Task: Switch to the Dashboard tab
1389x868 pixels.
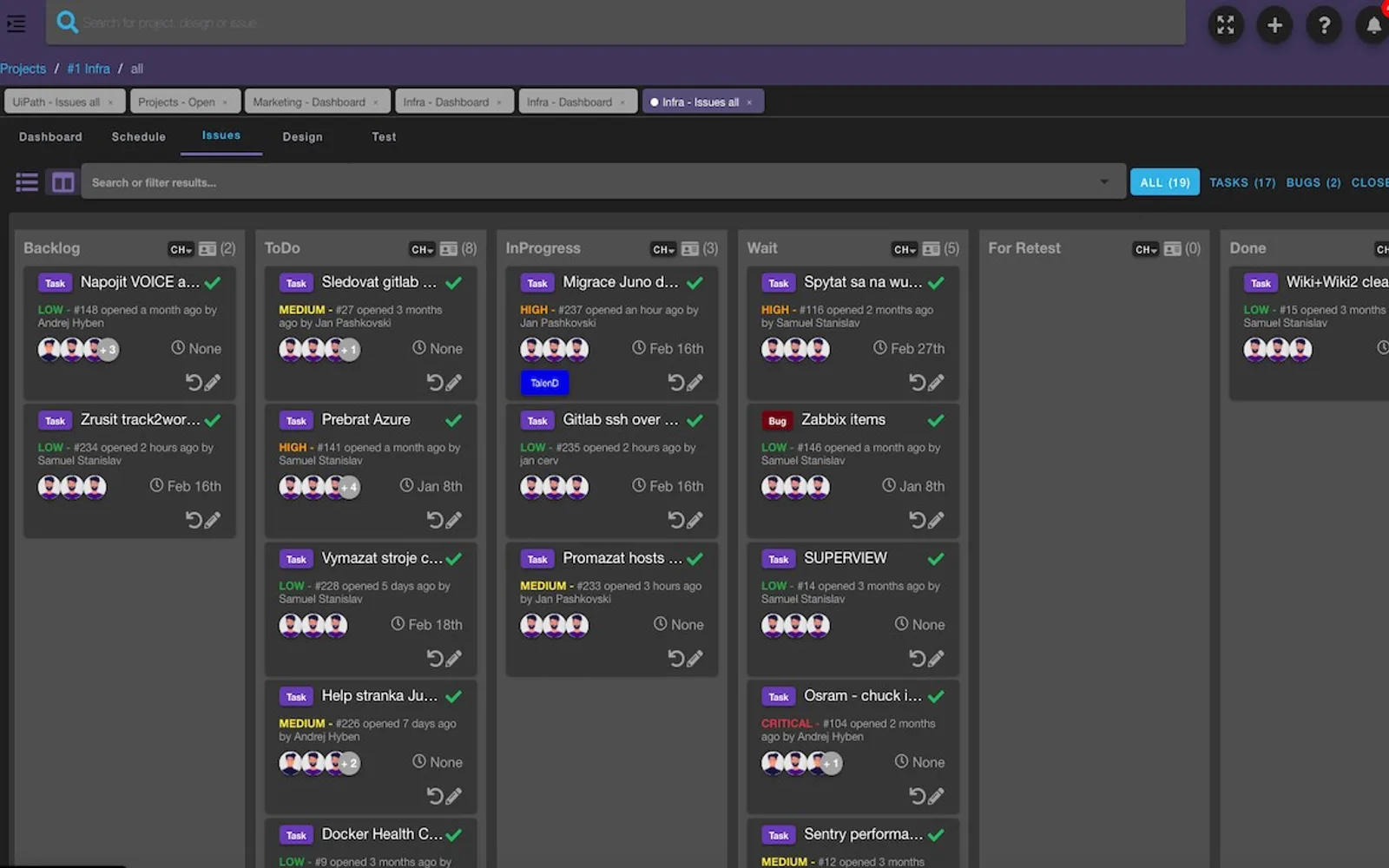Action: click(x=50, y=137)
